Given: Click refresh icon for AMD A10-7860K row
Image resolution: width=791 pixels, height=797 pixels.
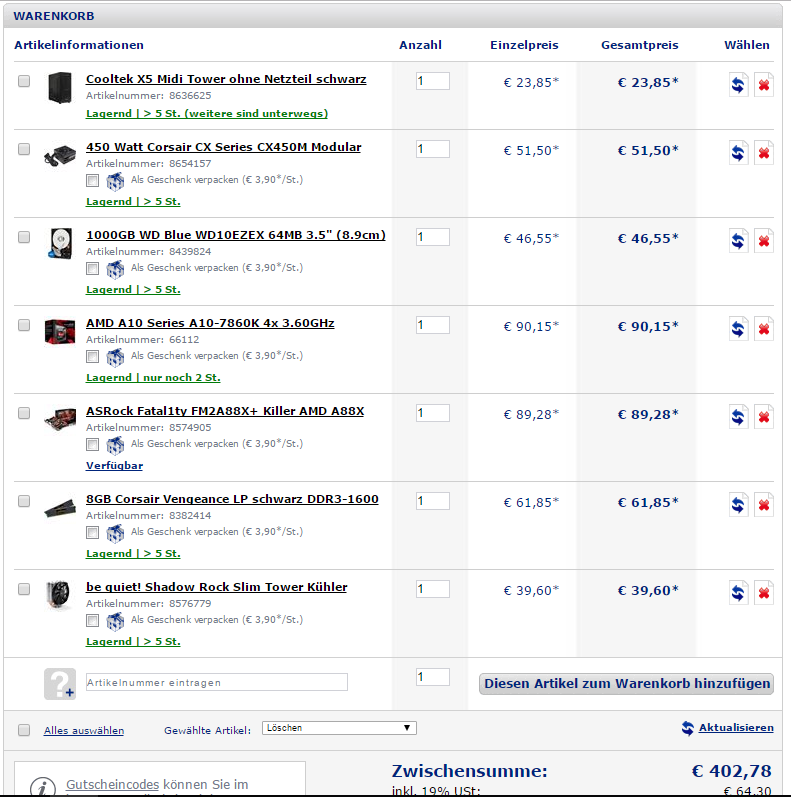Looking at the screenshot, I should point(738,328).
